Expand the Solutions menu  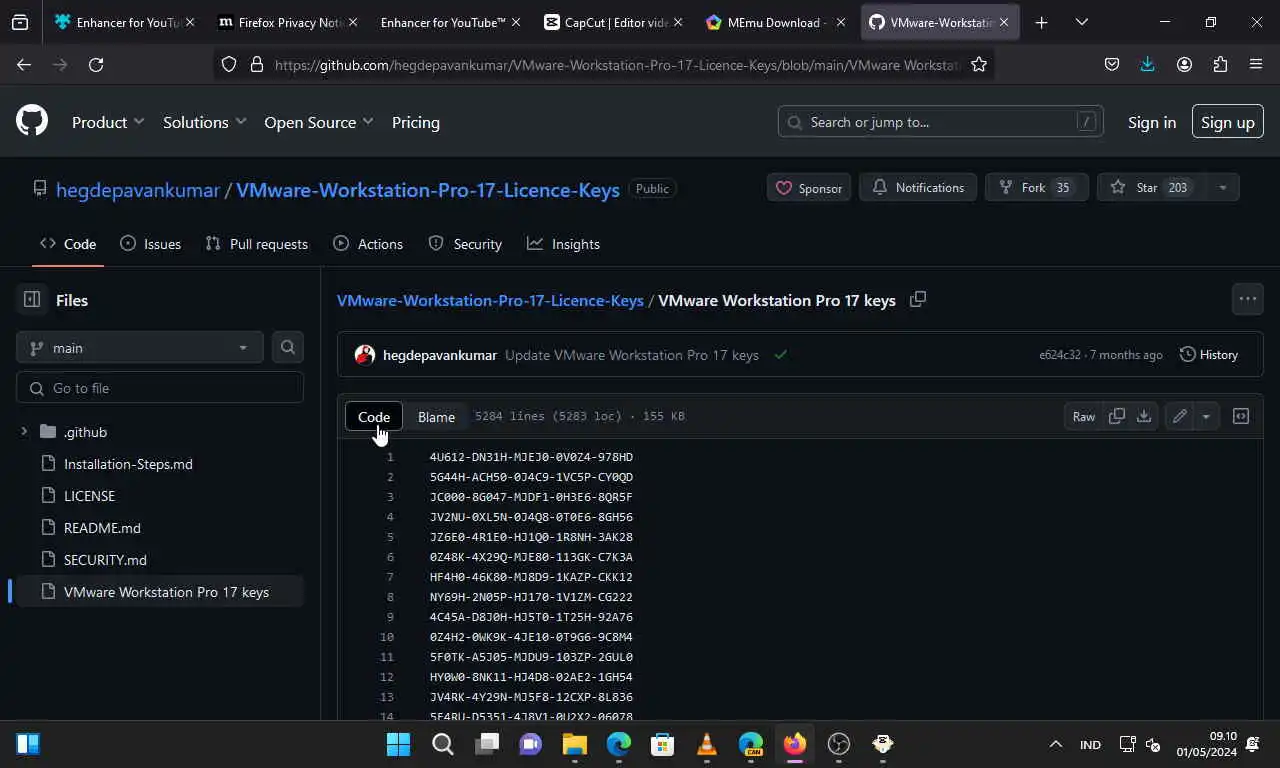tap(204, 122)
